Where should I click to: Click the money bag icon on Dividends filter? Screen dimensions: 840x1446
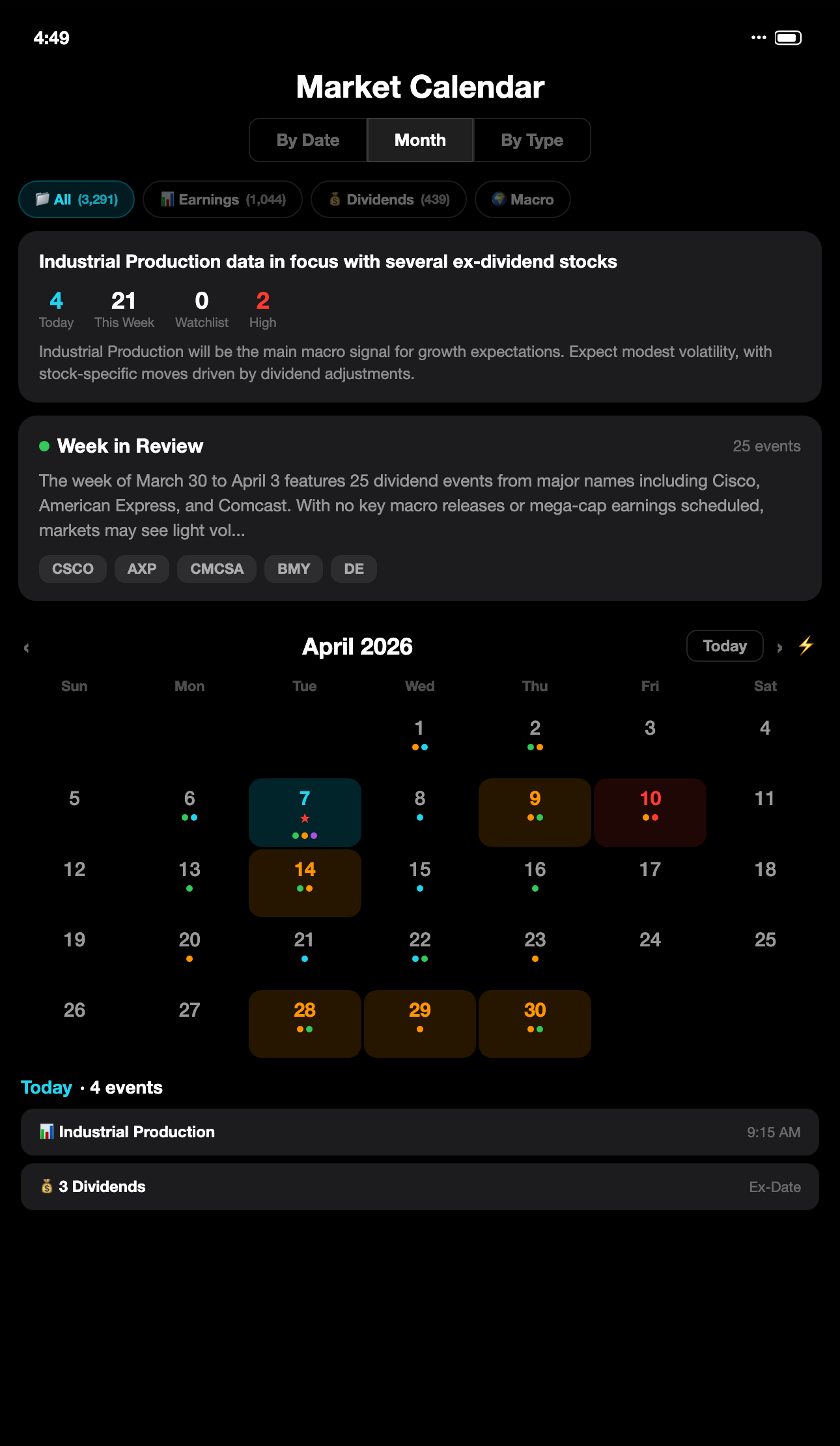pyautogui.click(x=335, y=199)
